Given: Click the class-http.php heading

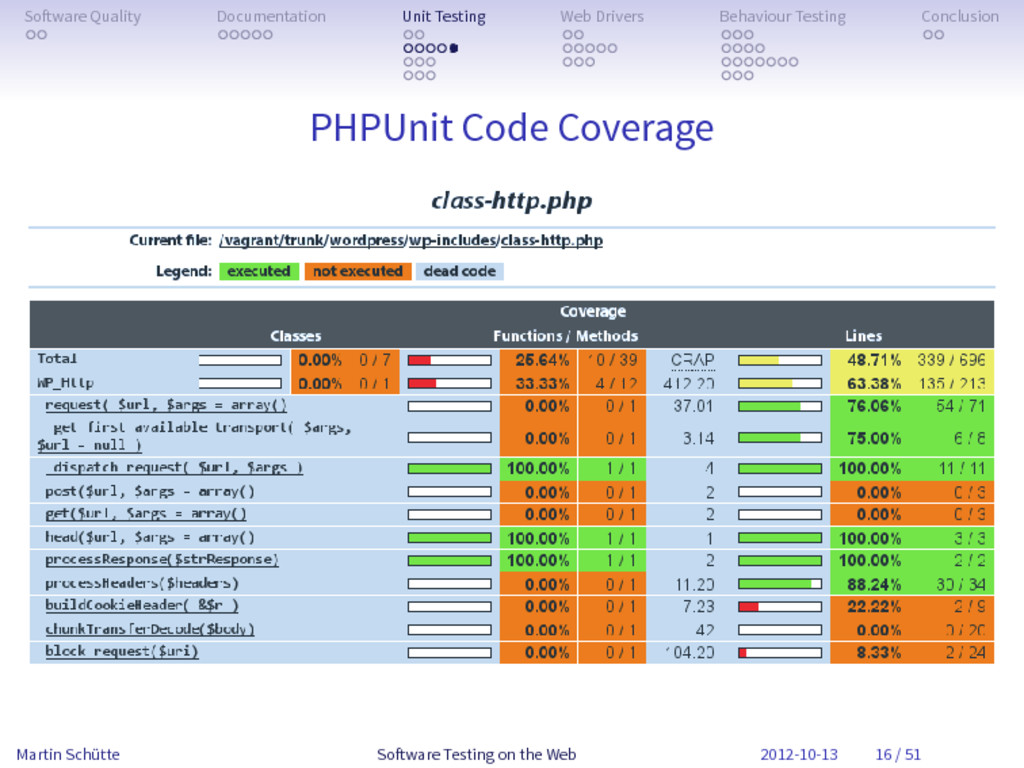Looking at the screenshot, I should point(512,200).
